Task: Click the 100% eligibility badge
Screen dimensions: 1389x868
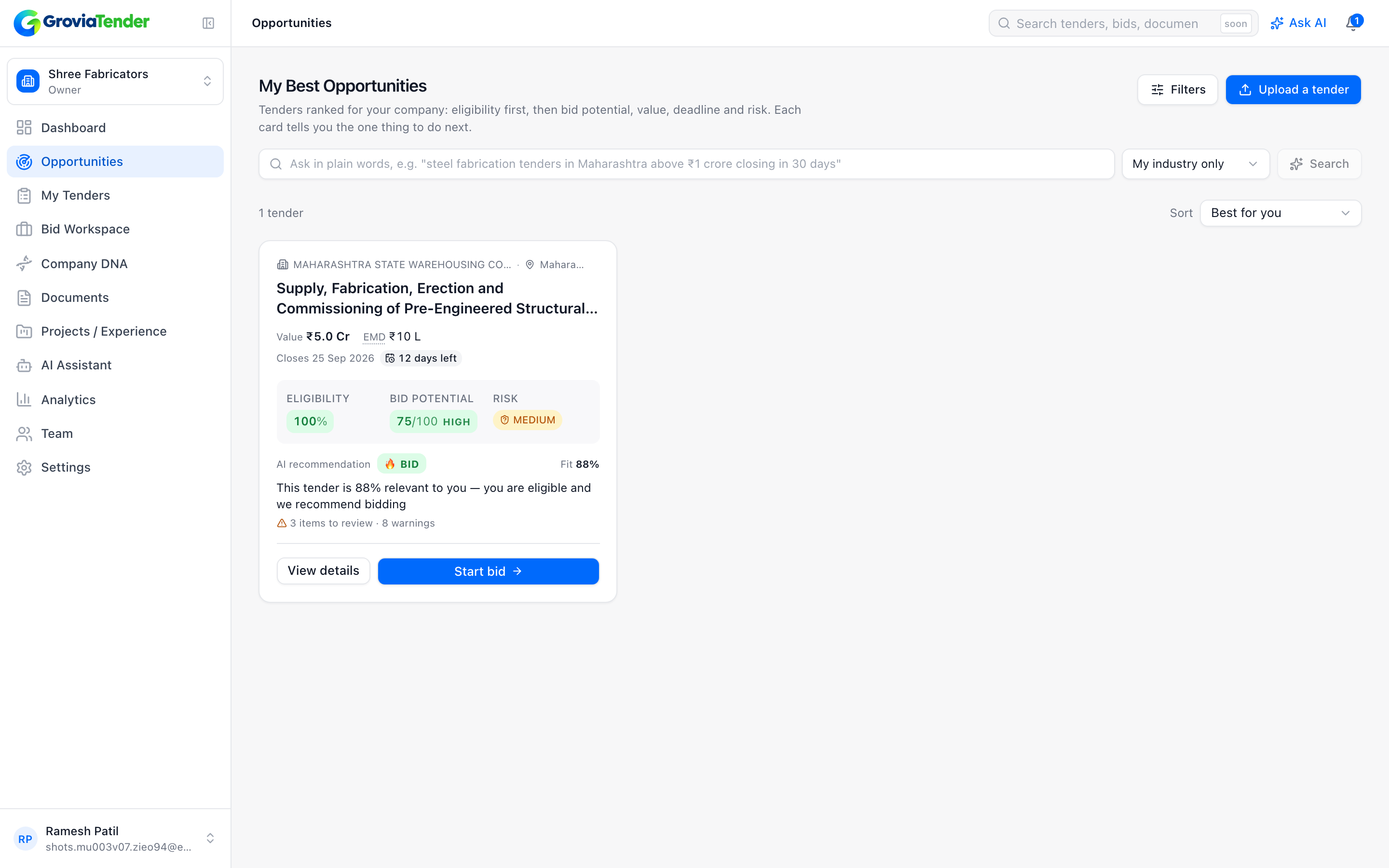Action: pyautogui.click(x=310, y=421)
